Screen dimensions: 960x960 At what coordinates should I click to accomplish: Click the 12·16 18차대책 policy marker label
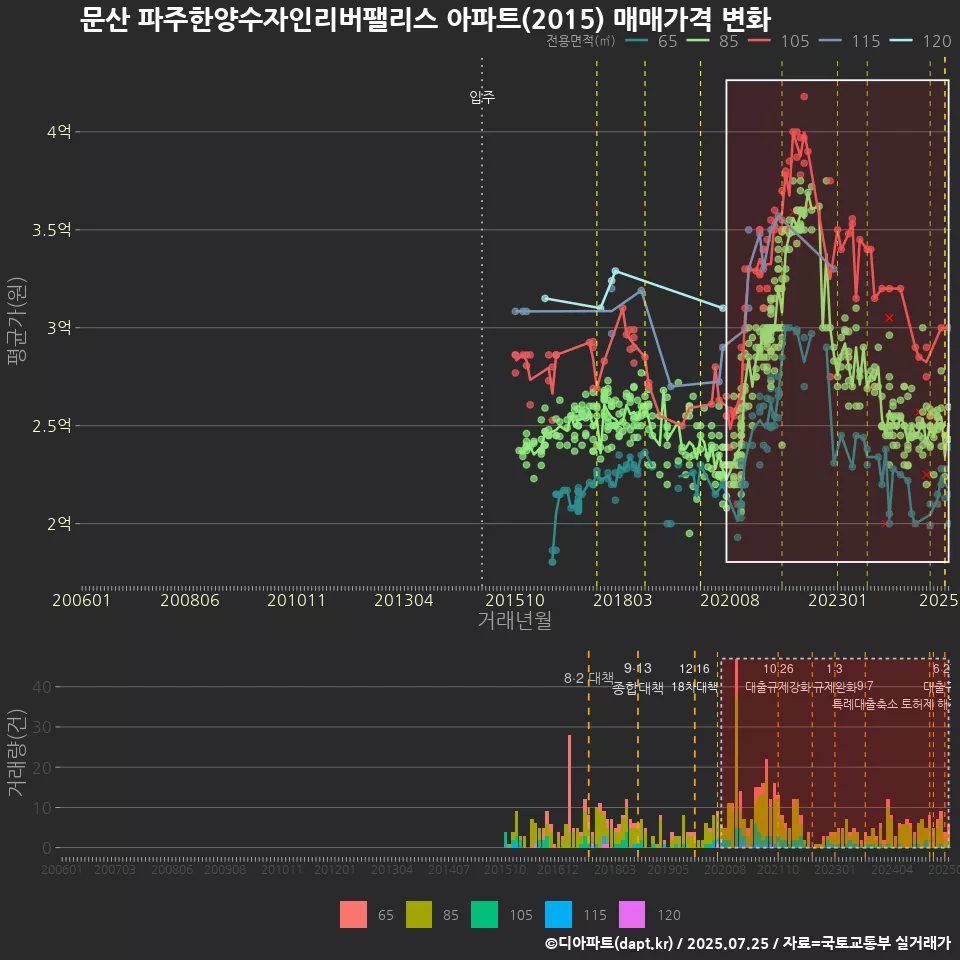coord(694,678)
